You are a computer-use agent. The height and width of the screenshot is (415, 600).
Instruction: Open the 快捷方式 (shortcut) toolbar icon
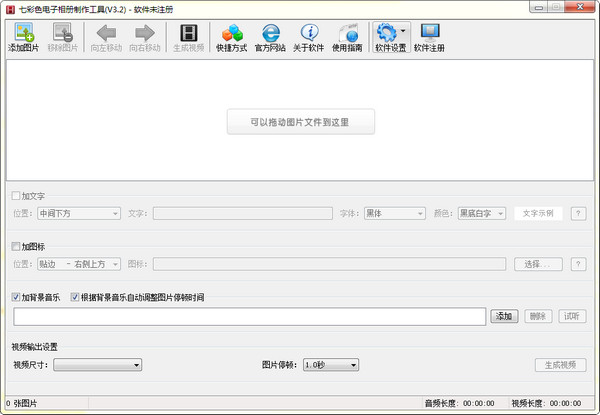tap(231, 36)
